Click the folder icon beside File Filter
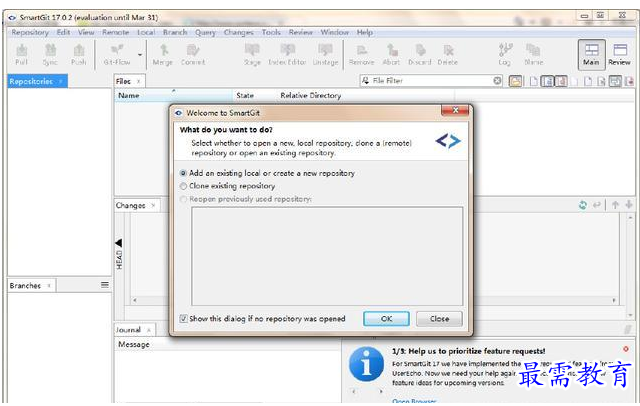The width and height of the screenshot is (640, 406). coord(516,81)
